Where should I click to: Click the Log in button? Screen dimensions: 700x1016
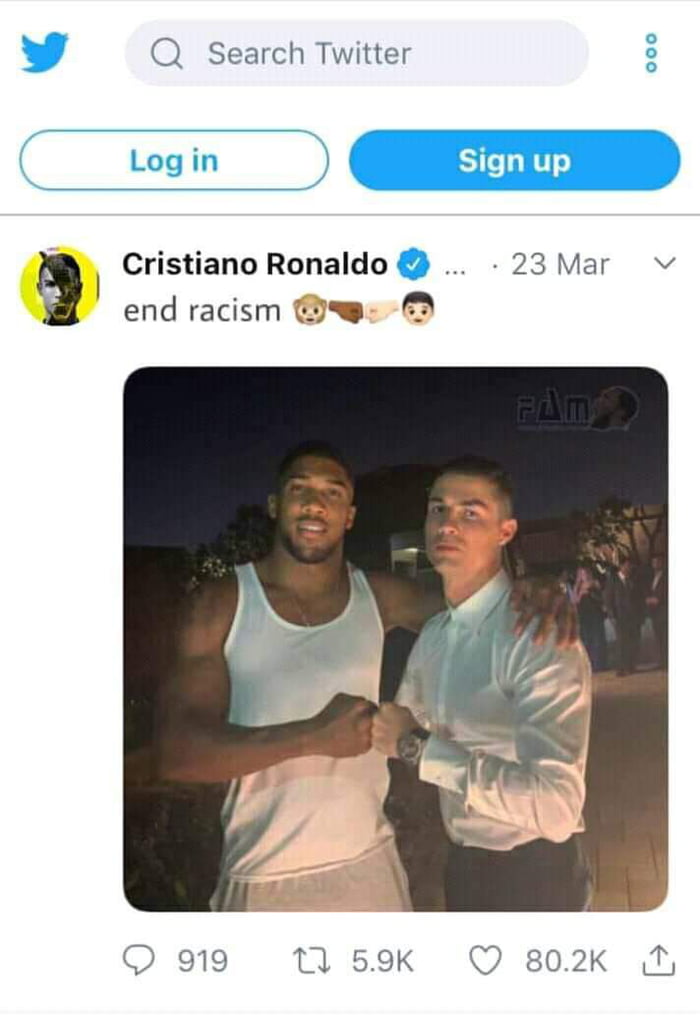pyautogui.click(x=174, y=160)
